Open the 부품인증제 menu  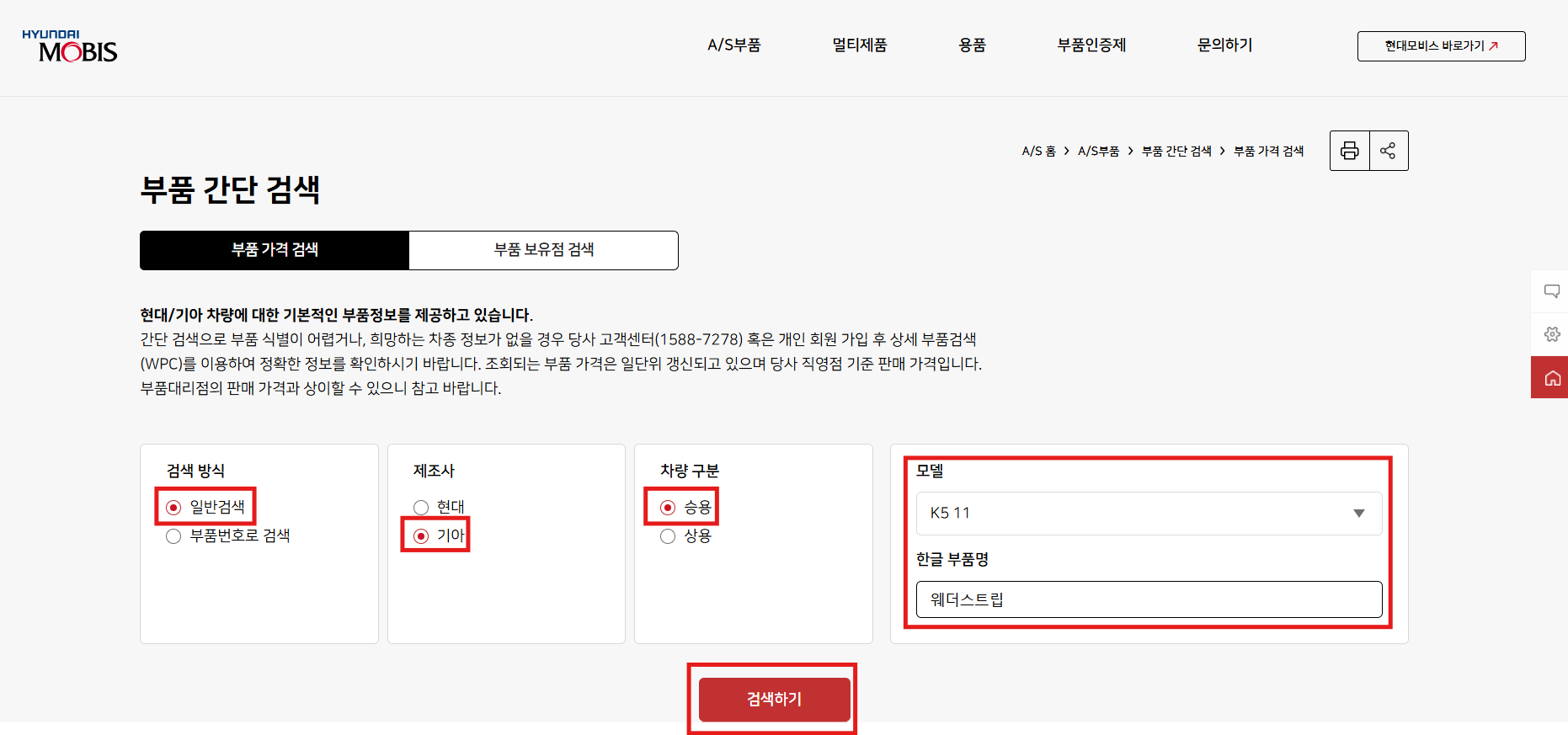1091,45
